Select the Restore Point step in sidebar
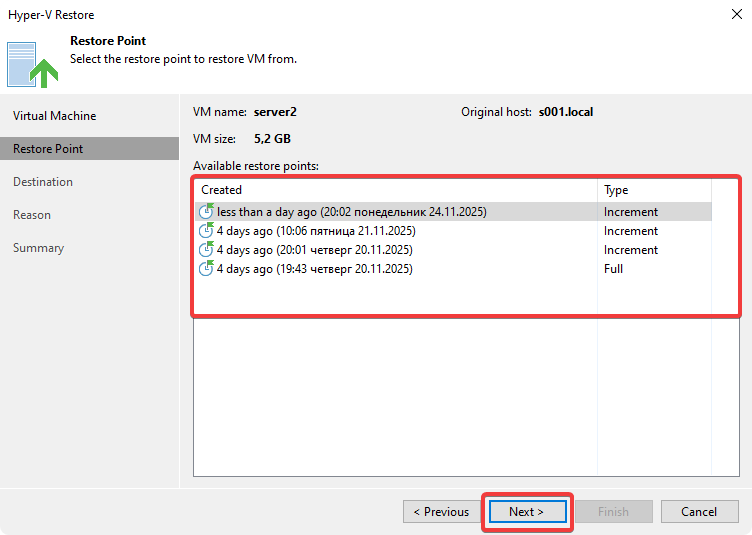The image size is (752, 535). click(48, 149)
